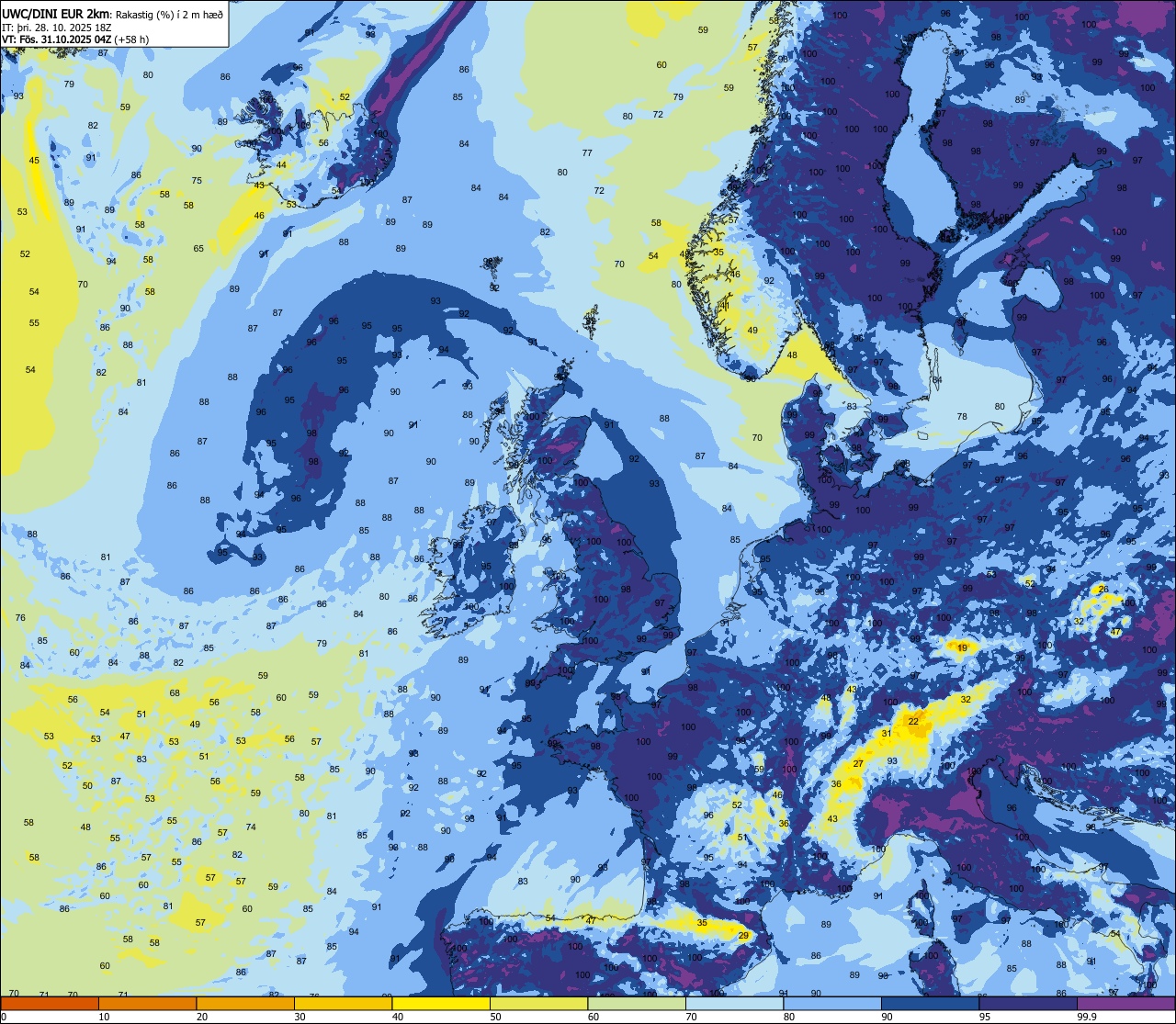This screenshot has width=1176, height=1024.
Task: Click the orange 10–20 legend swatch
Action: click(147, 1003)
